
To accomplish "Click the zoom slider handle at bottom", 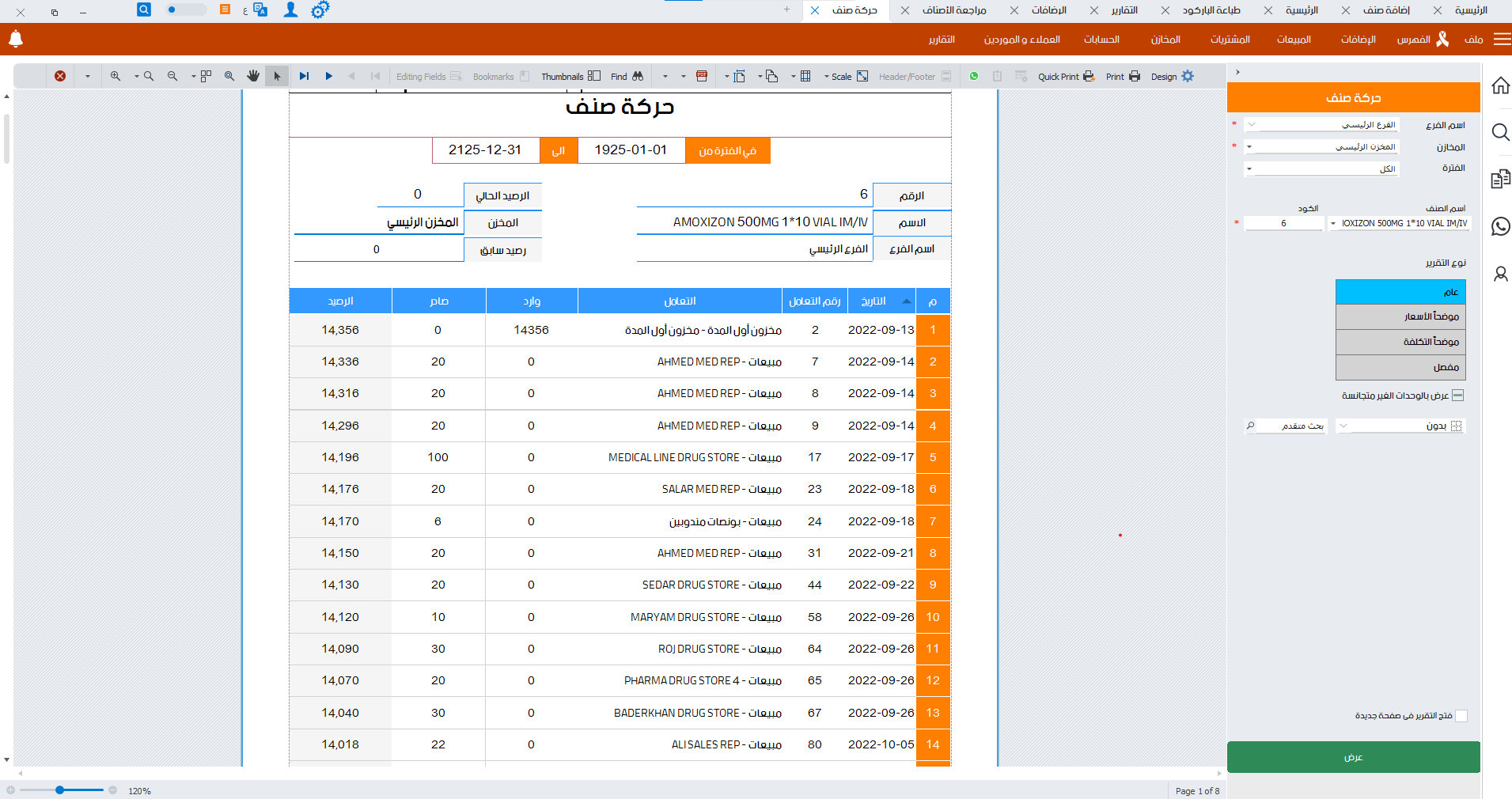I will pyautogui.click(x=60, y=790).
